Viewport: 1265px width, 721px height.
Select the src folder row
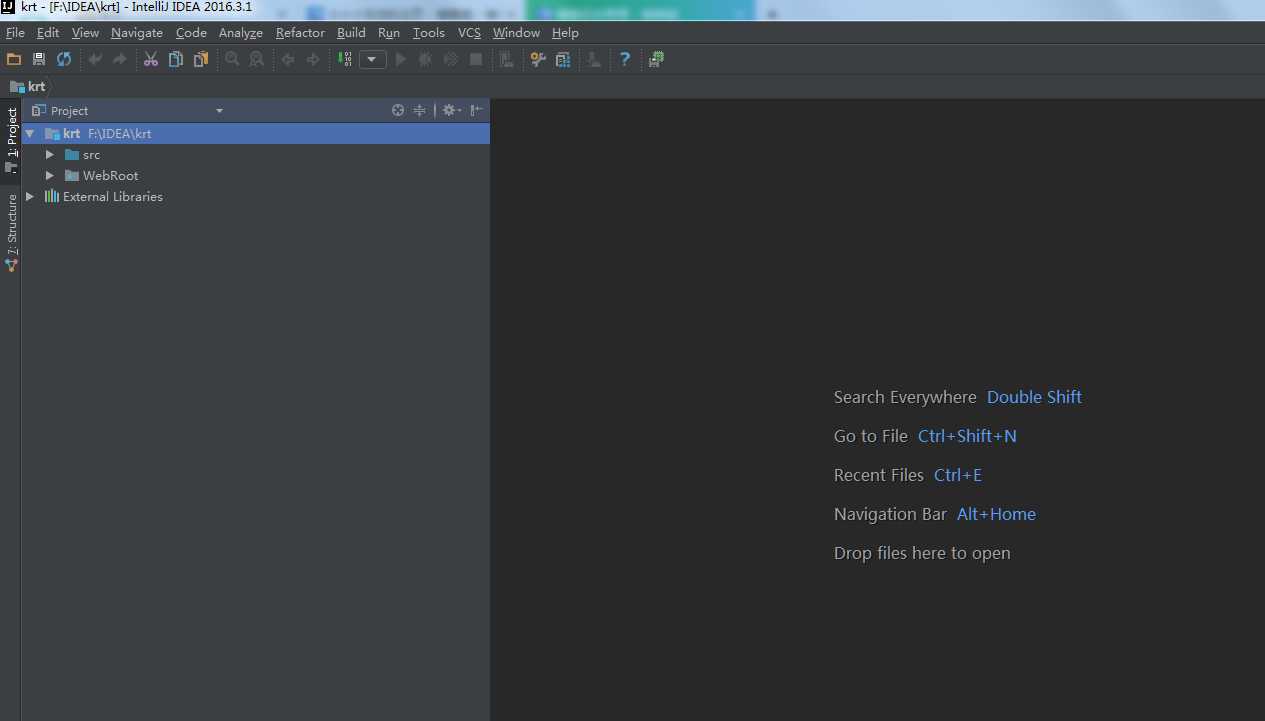point(256,154)
